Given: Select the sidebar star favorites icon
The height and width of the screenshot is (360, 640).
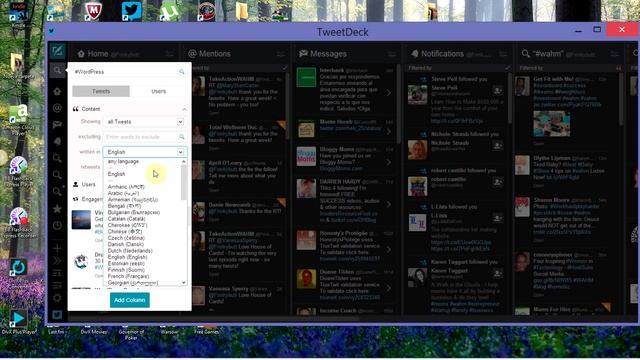Looking at the screenshot, I should [x=57, y=209].
